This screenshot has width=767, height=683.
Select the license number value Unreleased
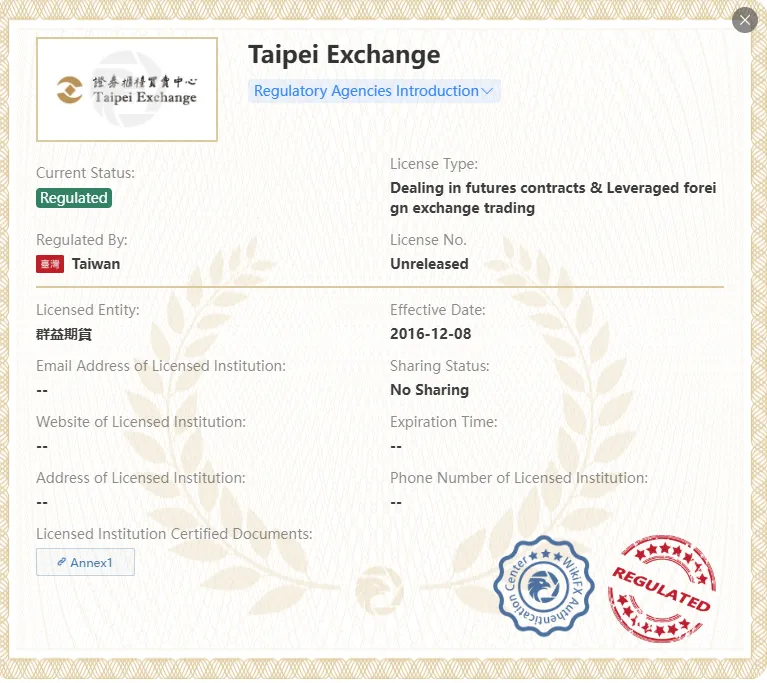coord(429,264)
